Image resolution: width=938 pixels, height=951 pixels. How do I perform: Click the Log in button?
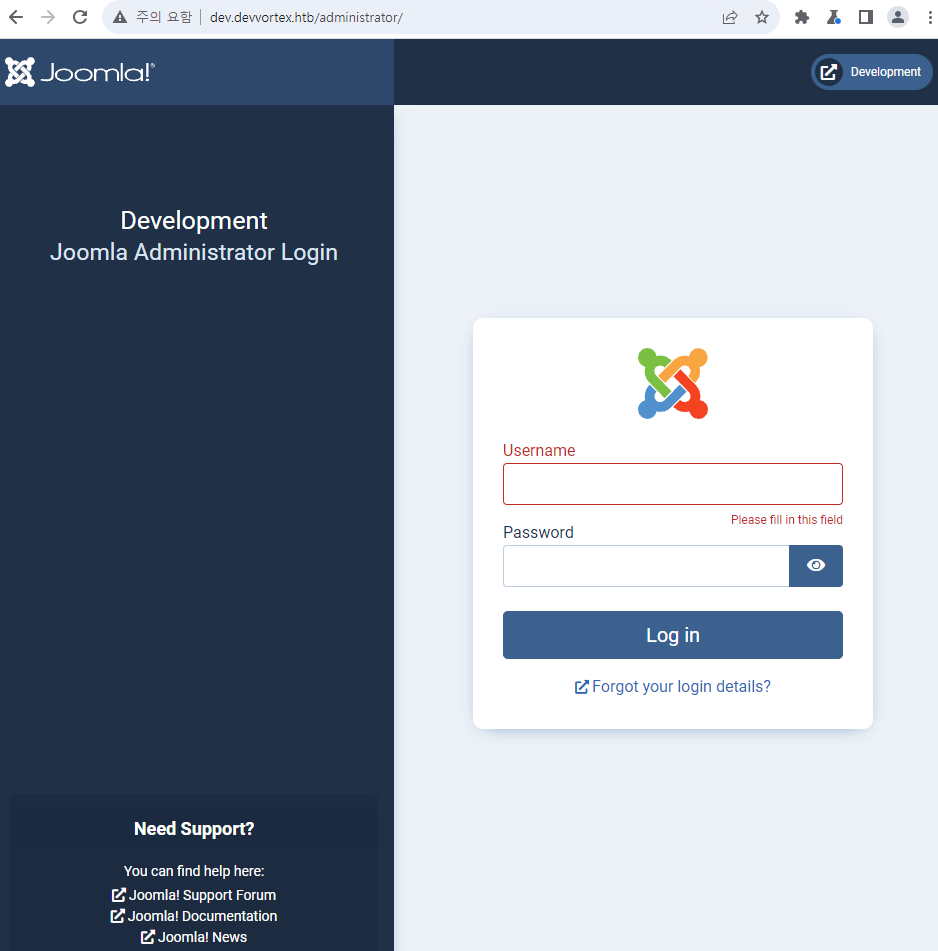tap(672, 635)
